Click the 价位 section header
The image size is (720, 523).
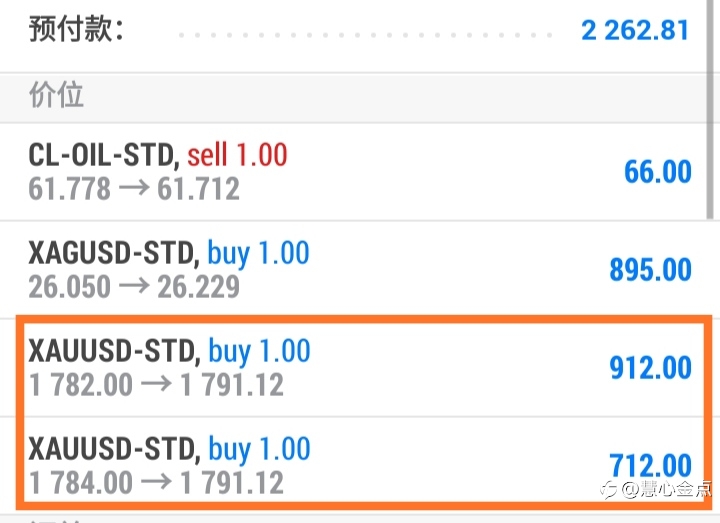[x=56, y=95]
